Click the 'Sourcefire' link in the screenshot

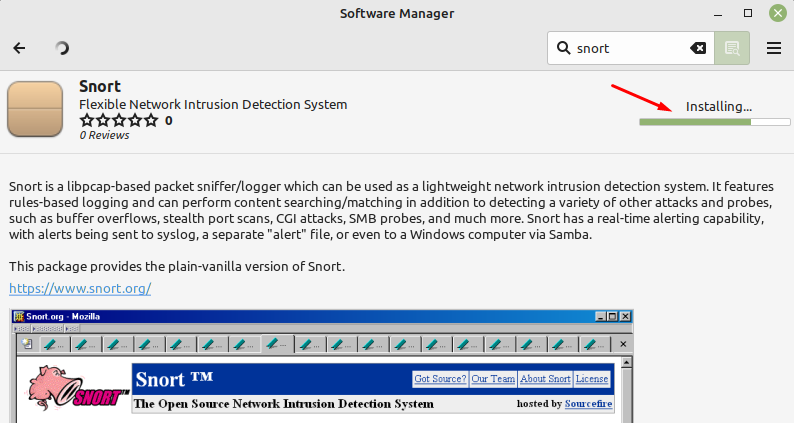(588, 404)
